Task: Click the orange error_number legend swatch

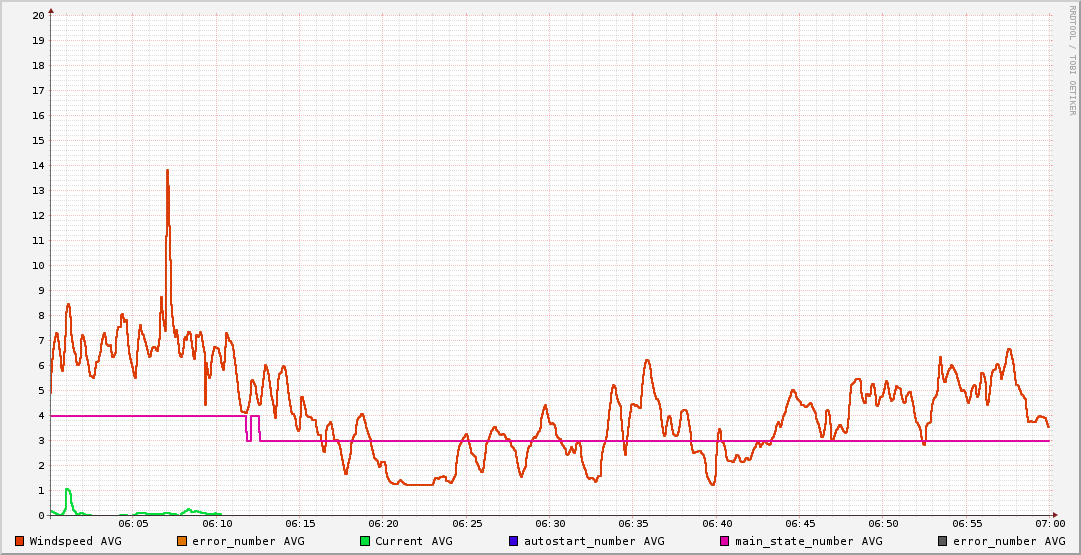Action: point(182,541)
